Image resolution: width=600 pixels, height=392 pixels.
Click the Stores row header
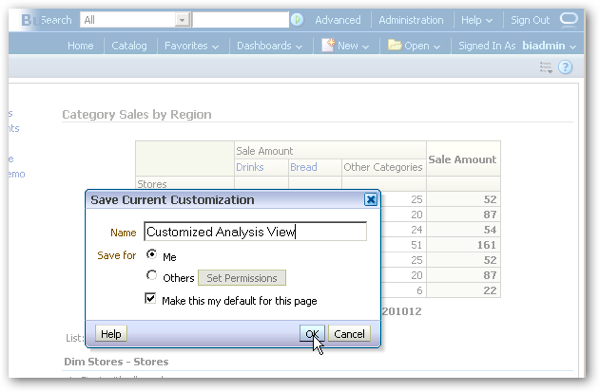152,184
